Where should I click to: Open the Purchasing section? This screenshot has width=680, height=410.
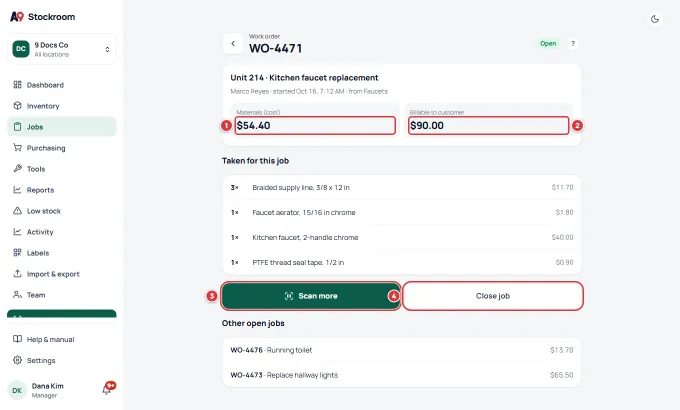pyautogui.click(x=62, y=148)
